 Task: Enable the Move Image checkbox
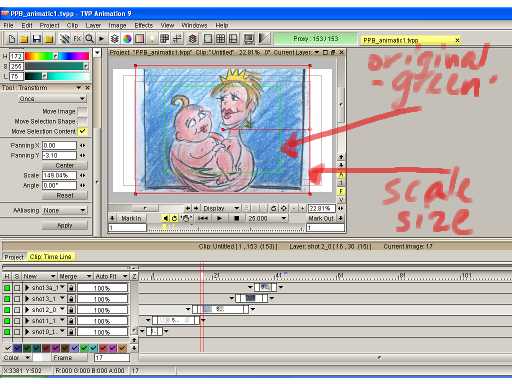point(82,111)
